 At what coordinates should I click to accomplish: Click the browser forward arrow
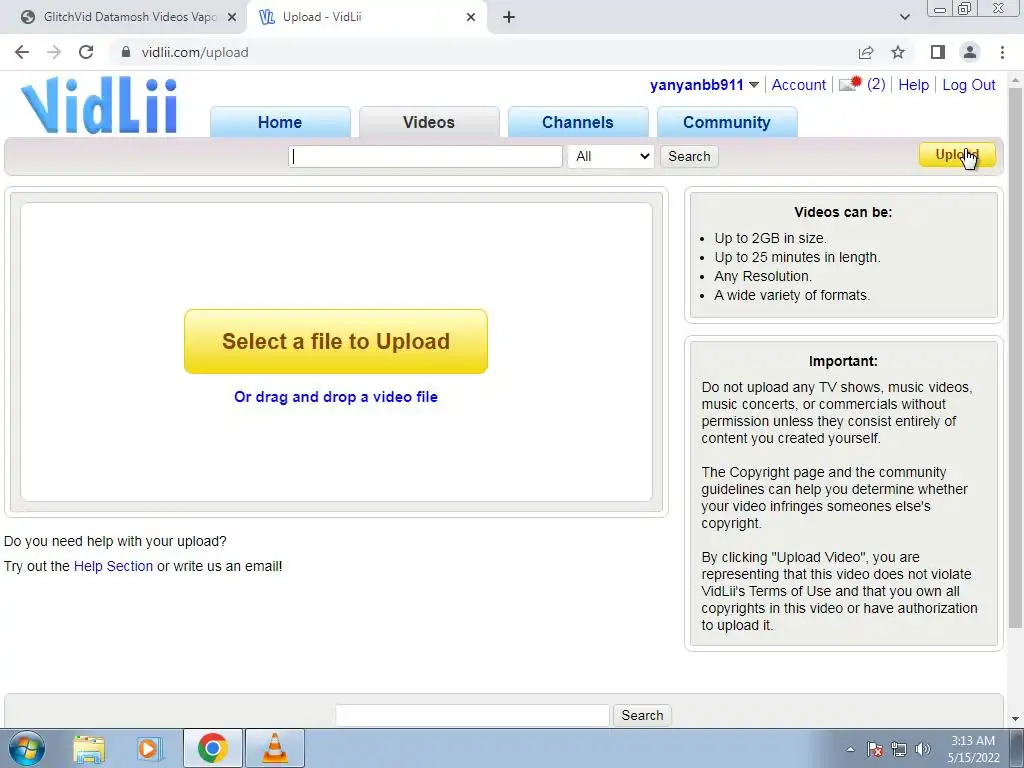coord(54,52)
